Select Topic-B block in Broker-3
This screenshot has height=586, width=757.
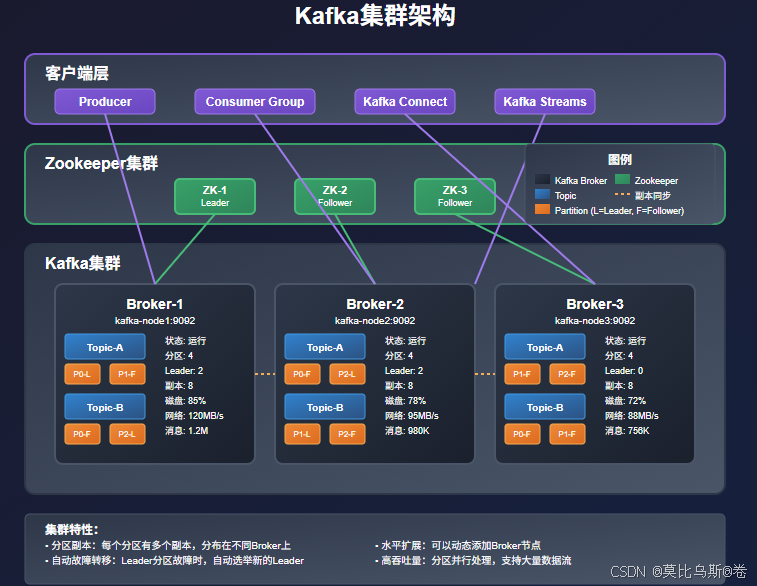point(545,407)
